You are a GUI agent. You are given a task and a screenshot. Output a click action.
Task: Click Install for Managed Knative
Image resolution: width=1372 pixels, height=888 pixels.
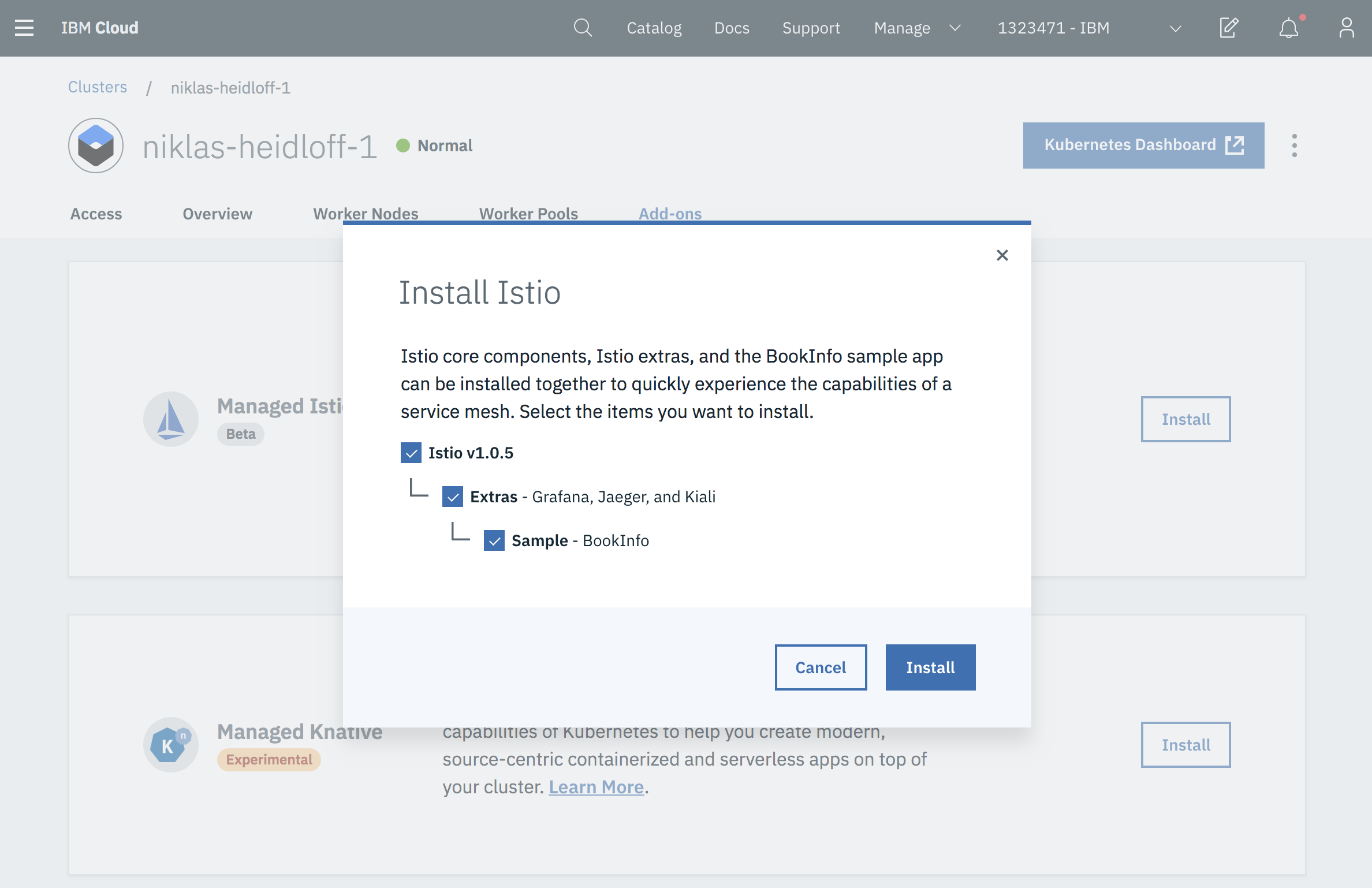(x=1185, y=745)
